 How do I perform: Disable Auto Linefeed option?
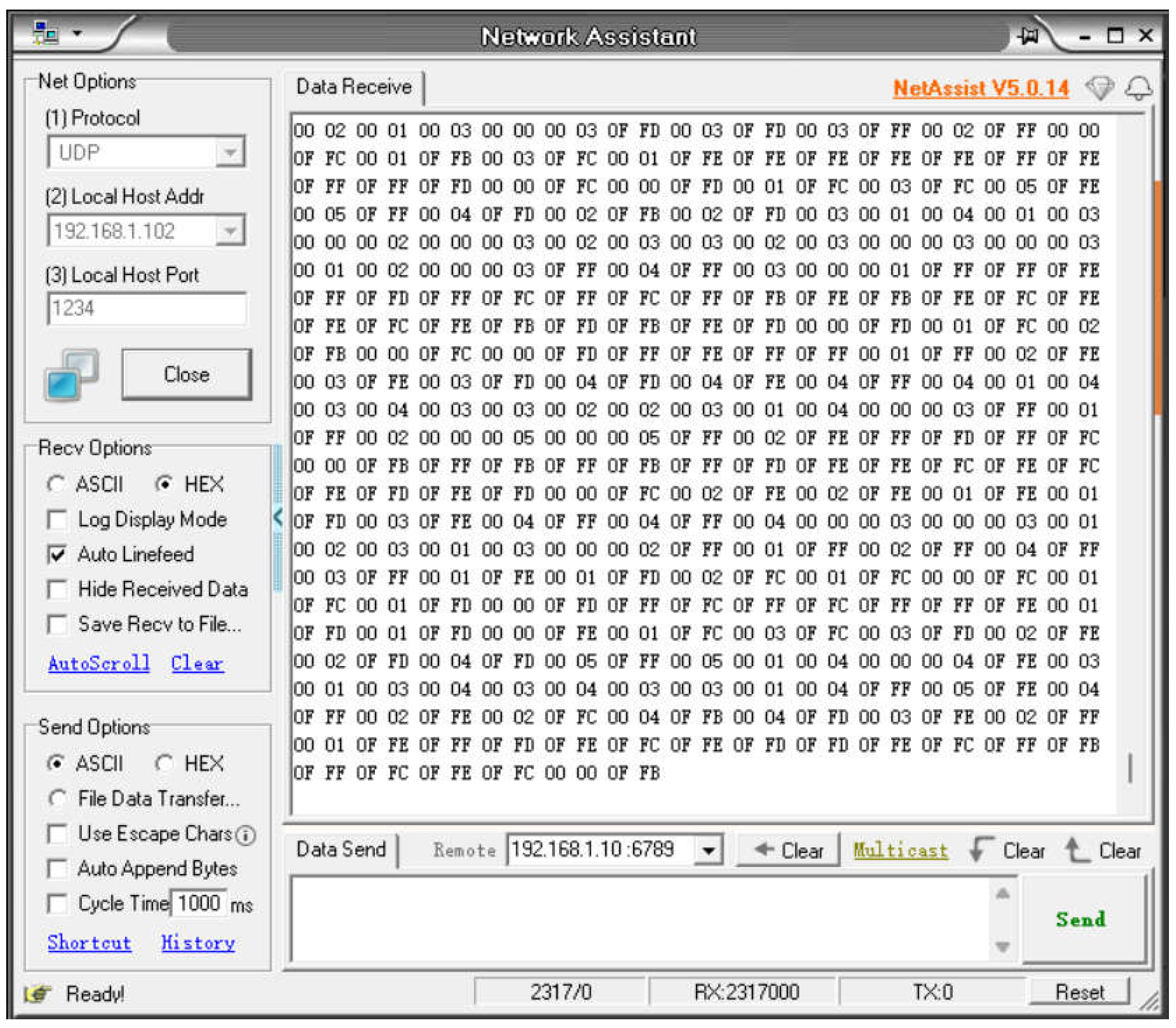[57, 555]
